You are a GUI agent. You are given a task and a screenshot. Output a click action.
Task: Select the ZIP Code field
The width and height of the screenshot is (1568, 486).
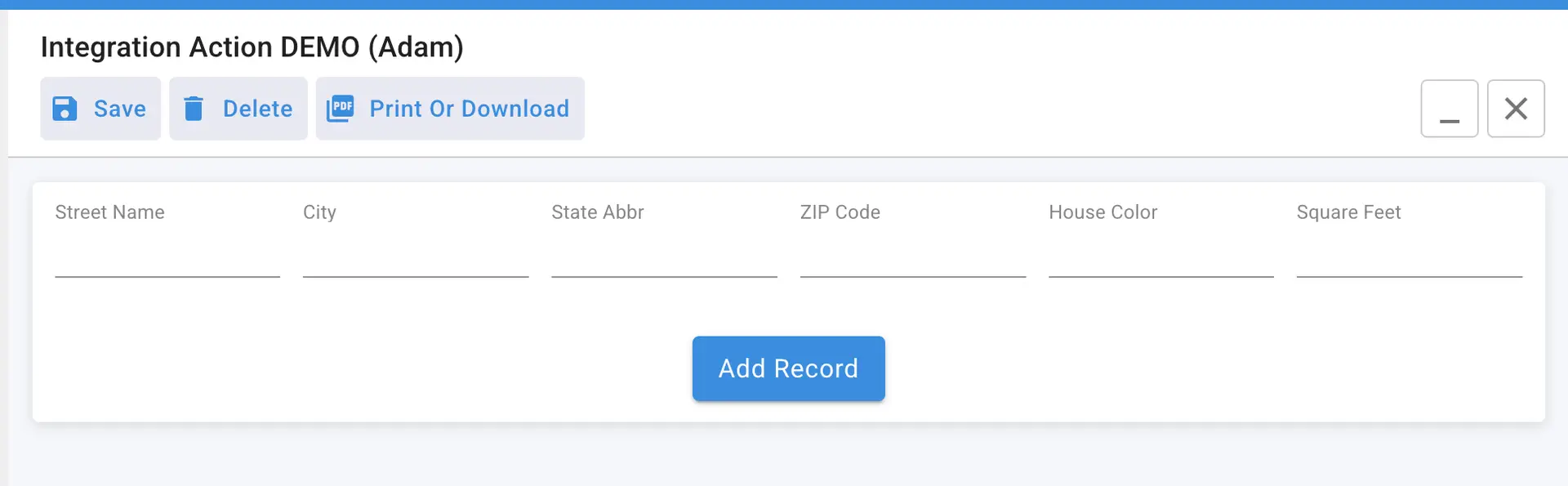(912, 270)
